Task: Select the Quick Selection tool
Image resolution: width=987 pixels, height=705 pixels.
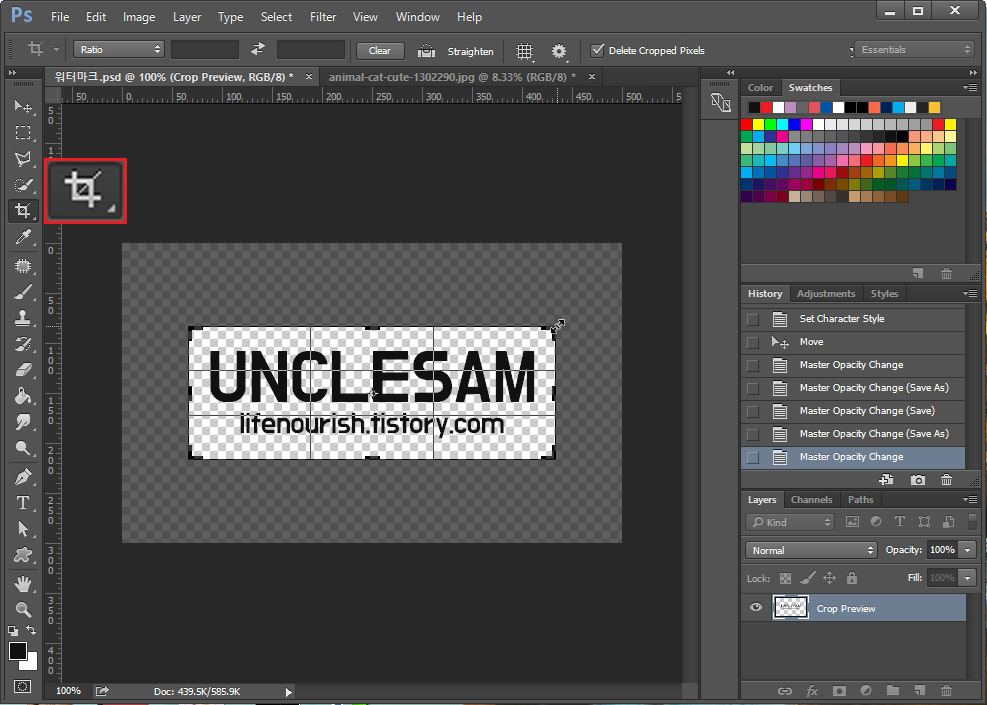Action: [23, 184]
